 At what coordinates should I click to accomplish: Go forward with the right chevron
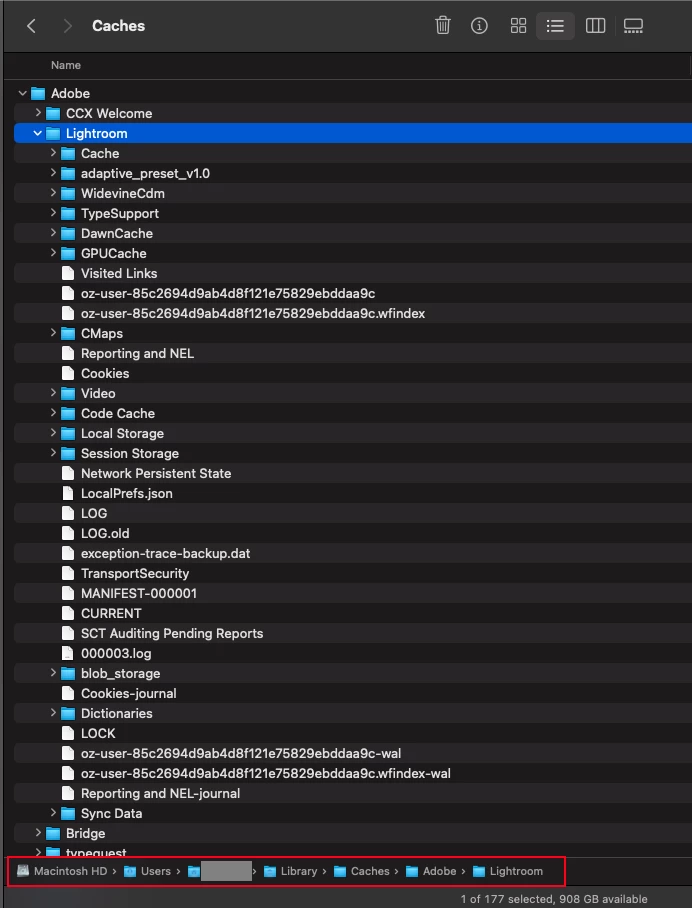tap(68, 25)
